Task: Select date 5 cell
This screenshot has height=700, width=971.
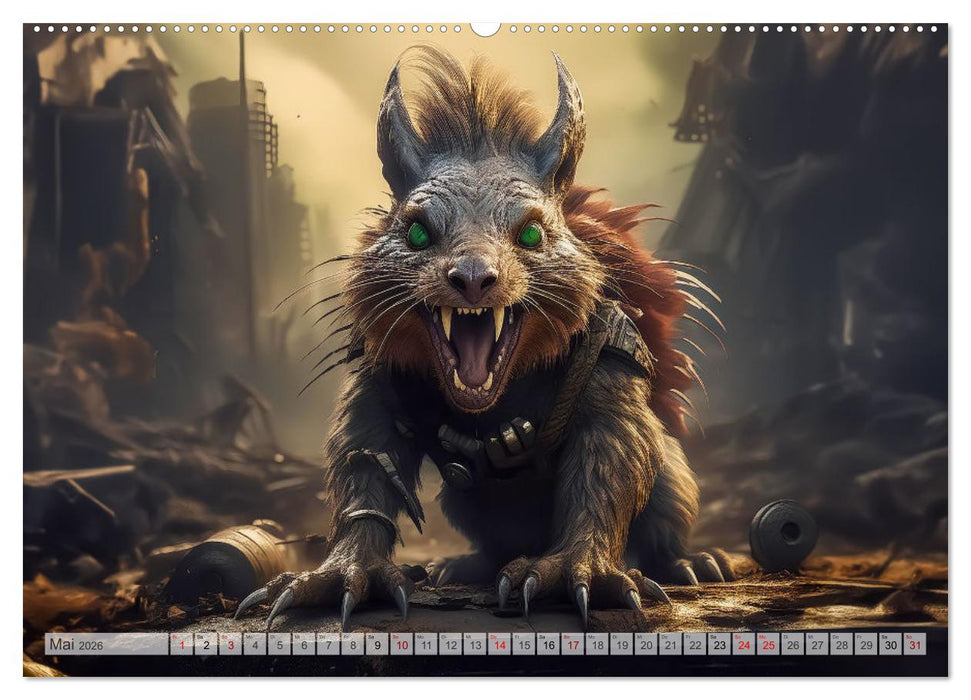Action: (x=282, y=645)
